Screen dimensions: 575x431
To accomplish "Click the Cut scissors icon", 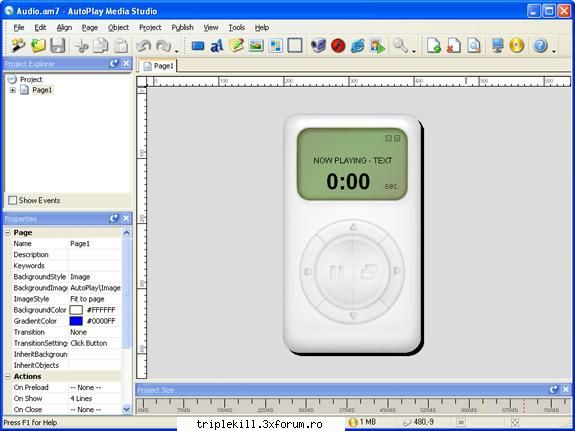I will [x=81, y=46].
